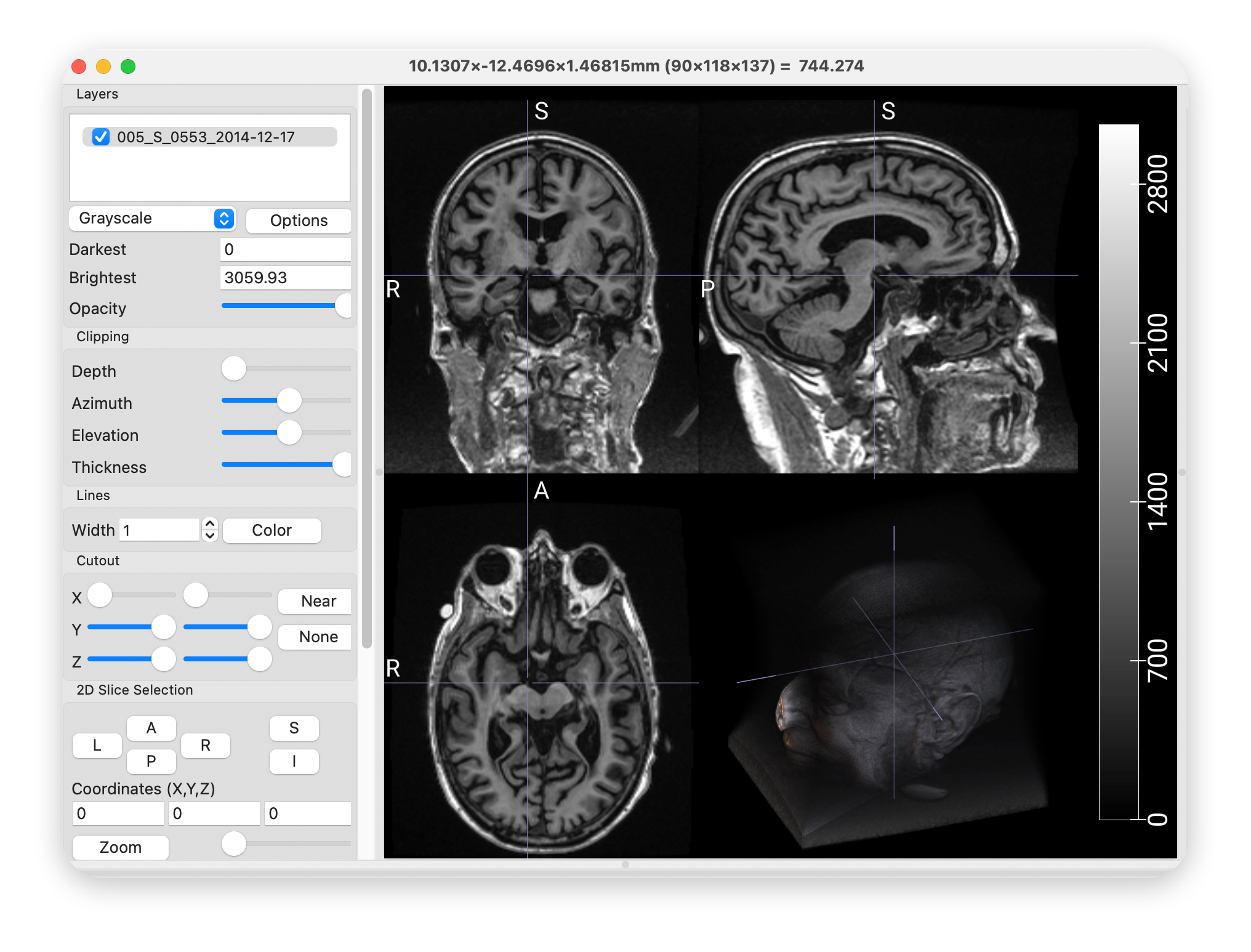Click the Options button
This screenshot has height=952, width=1251.
[x=299, y=220]
